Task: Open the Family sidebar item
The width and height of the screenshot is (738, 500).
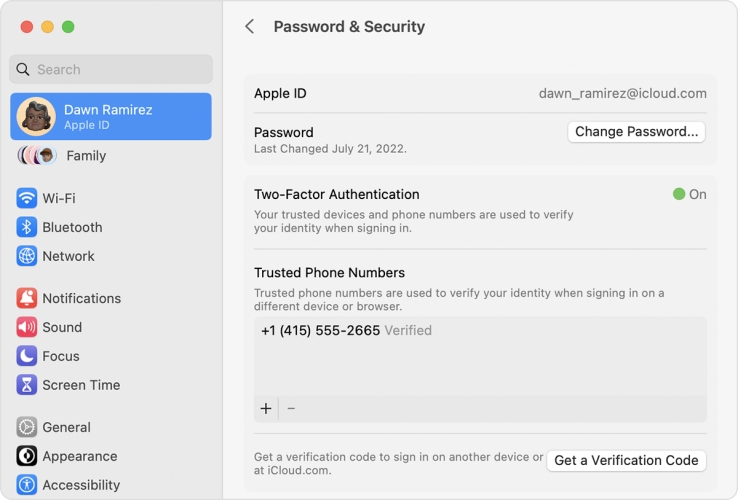Action: (x=85, y=156)
